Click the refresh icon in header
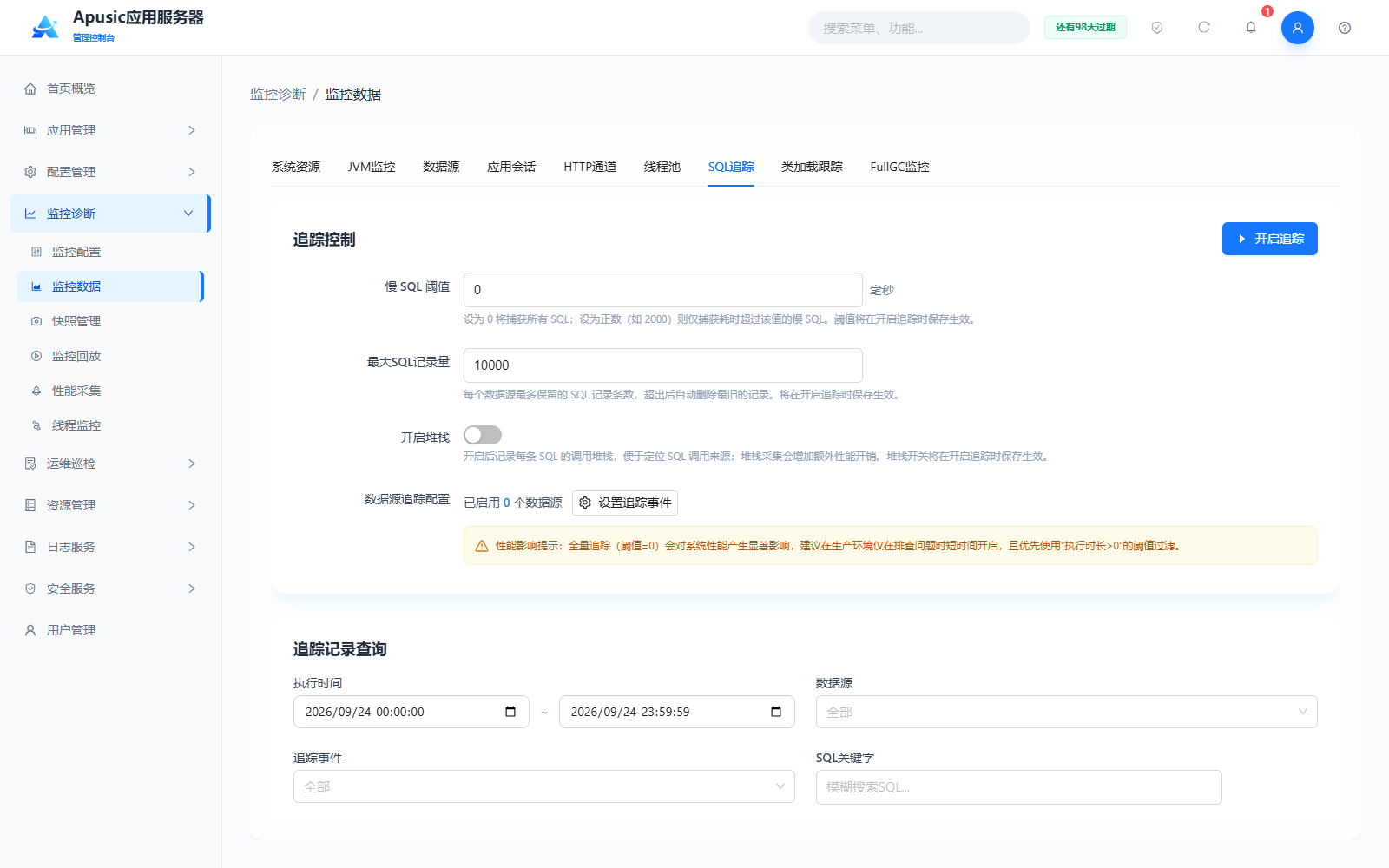This screenshot has width=1389, height=868. click(1204, 28)
